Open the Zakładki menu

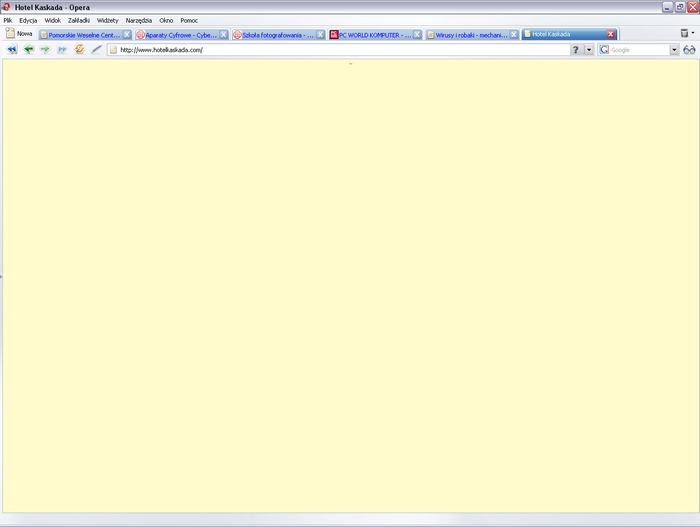79,20
